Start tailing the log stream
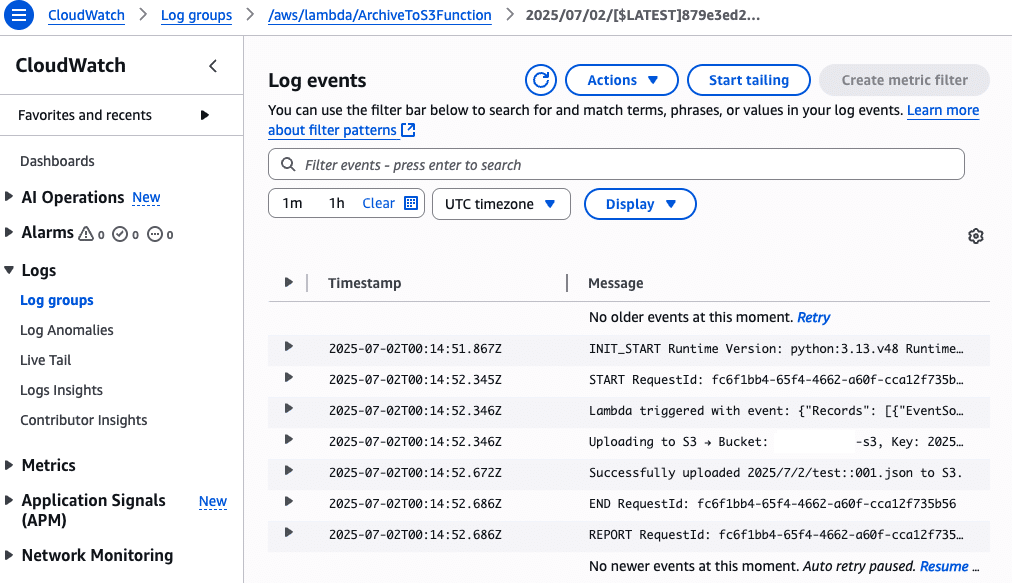This screenshot has height=583, width=1012. click(x=749, y=80)
